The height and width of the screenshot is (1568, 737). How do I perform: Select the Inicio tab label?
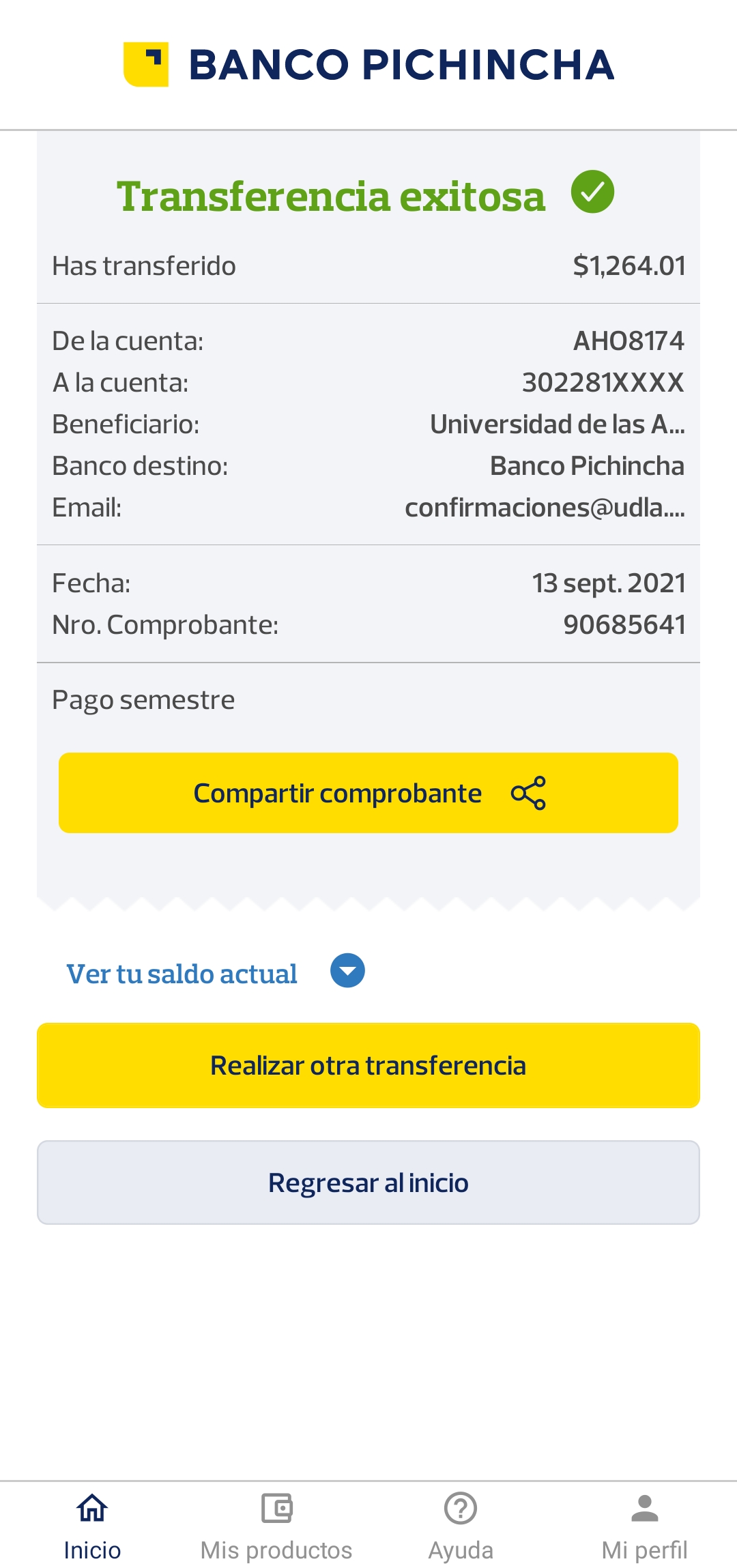pyautogui.click(x=92, y=1550)
